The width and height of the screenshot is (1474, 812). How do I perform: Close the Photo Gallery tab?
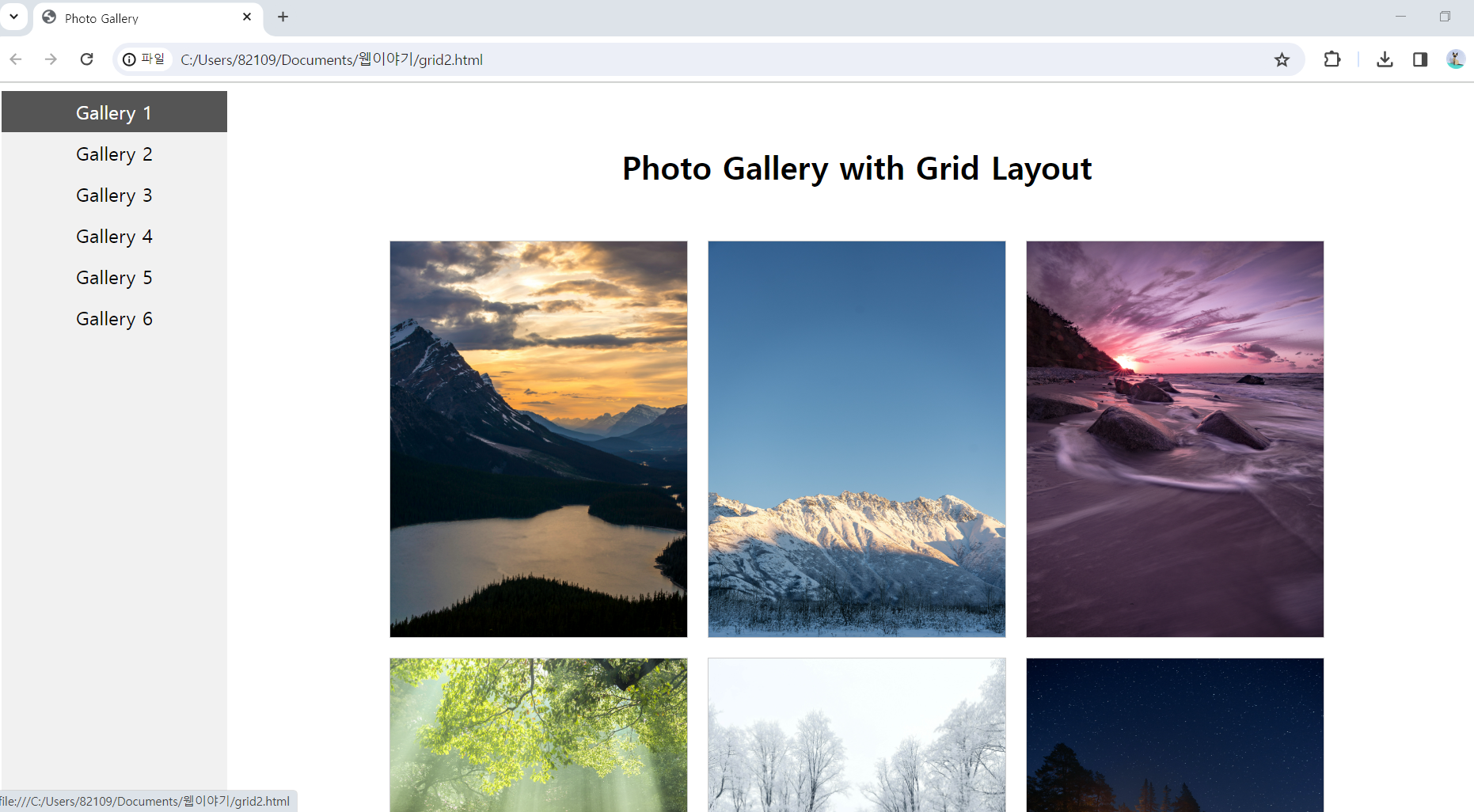[247, 17]
